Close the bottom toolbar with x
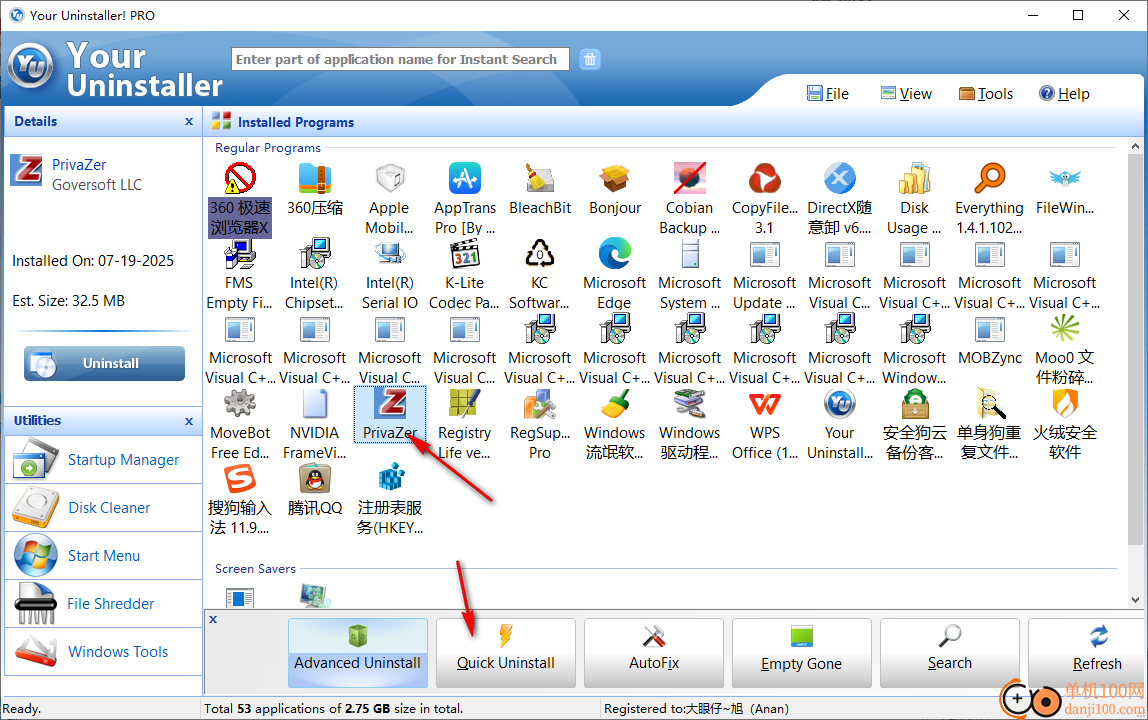 tap(213, 619)
